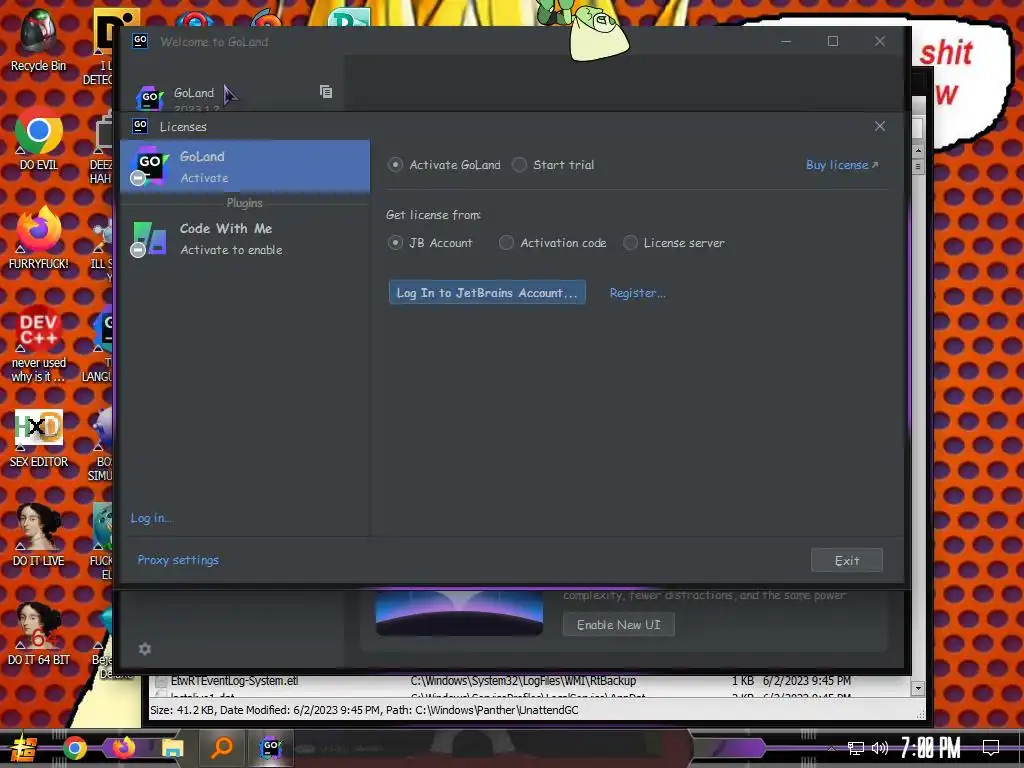Click the Start button on the taskbar
This screenshot has height=768, width=1024.
click(x=23, y=748)
